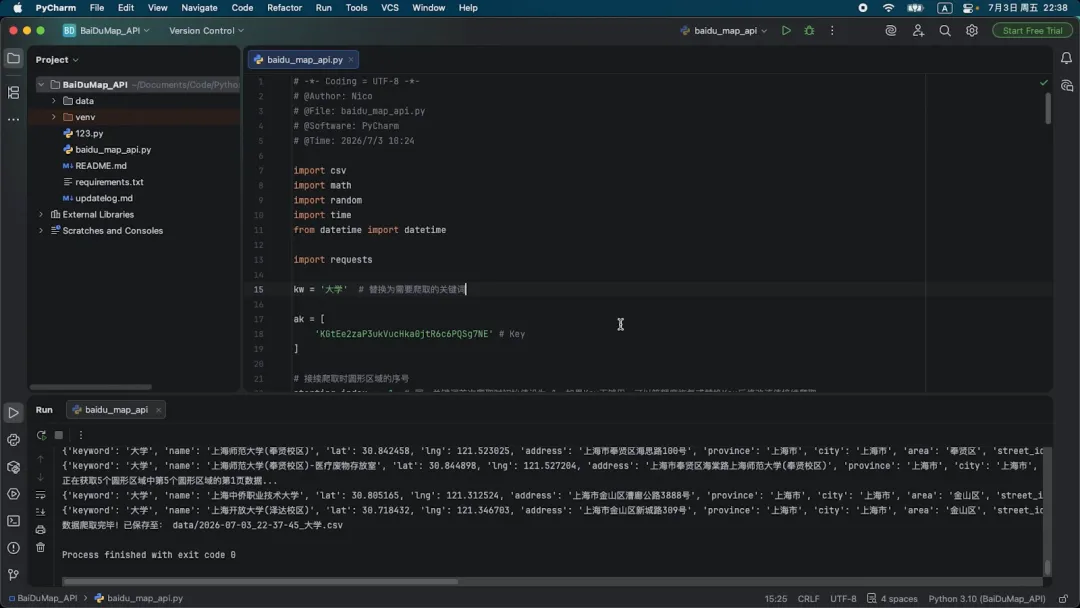The height and width of the screenshot is (608, 1080).
Task: Click BaiDuMap_API breadcrumb in status bar
Action: (x=43, y=598)
